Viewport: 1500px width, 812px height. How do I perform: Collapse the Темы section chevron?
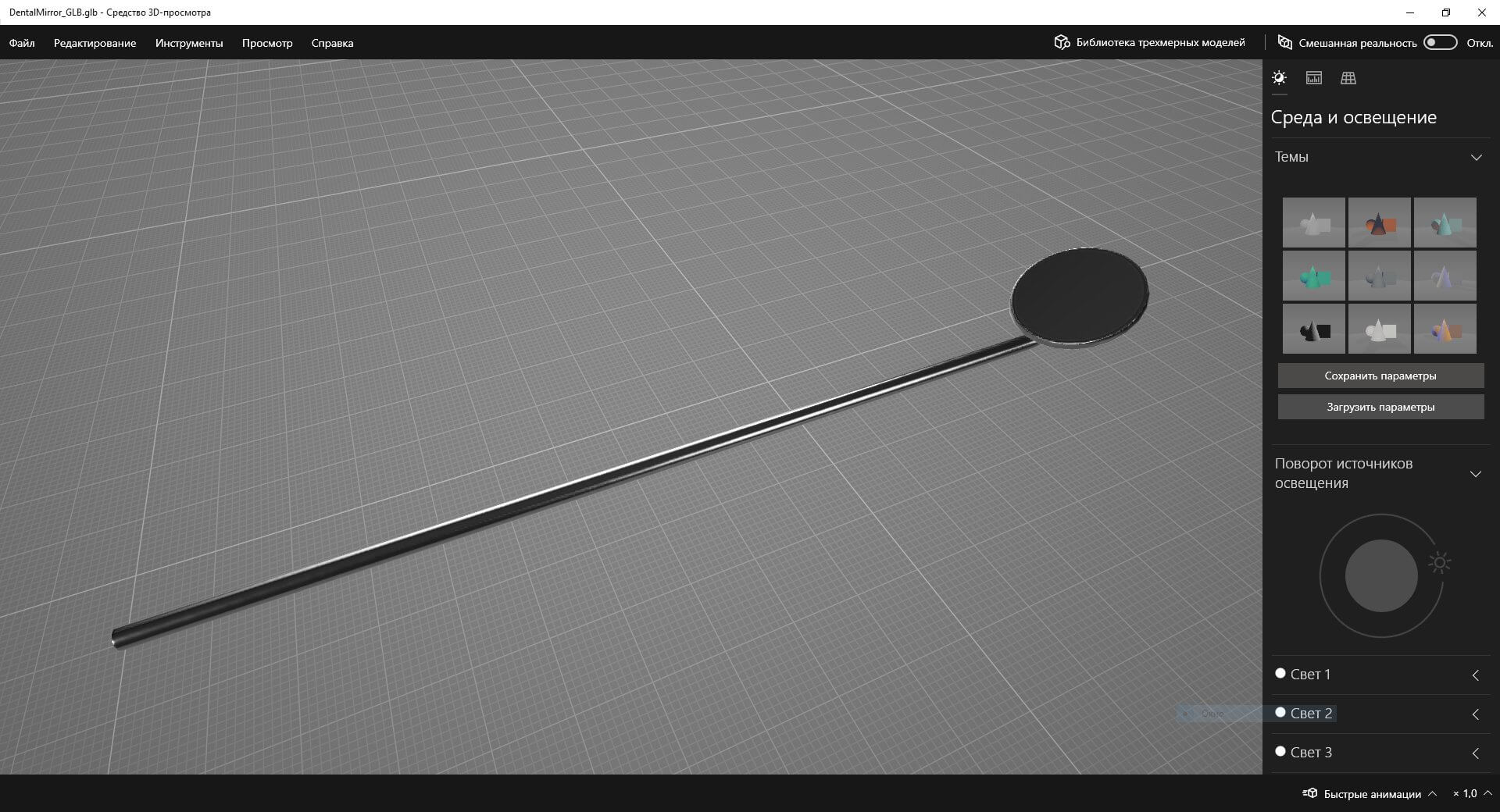tap(1476, 158)
